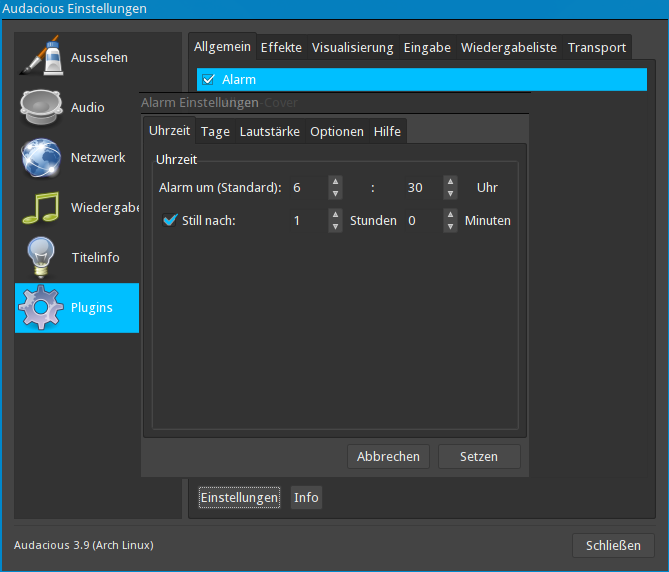Click the Audio label in sidebar
This screenshot has height=572, width=669.
pos(87,107)
